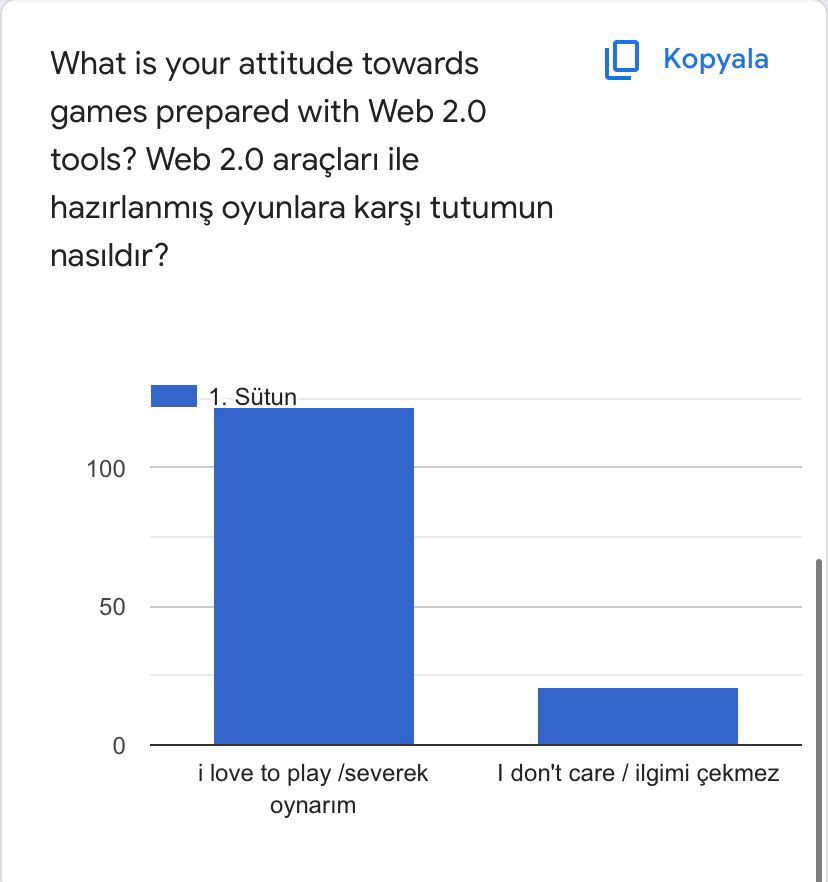Select the label i love to play
Screen dimensions: 828x882
[315, 772]
